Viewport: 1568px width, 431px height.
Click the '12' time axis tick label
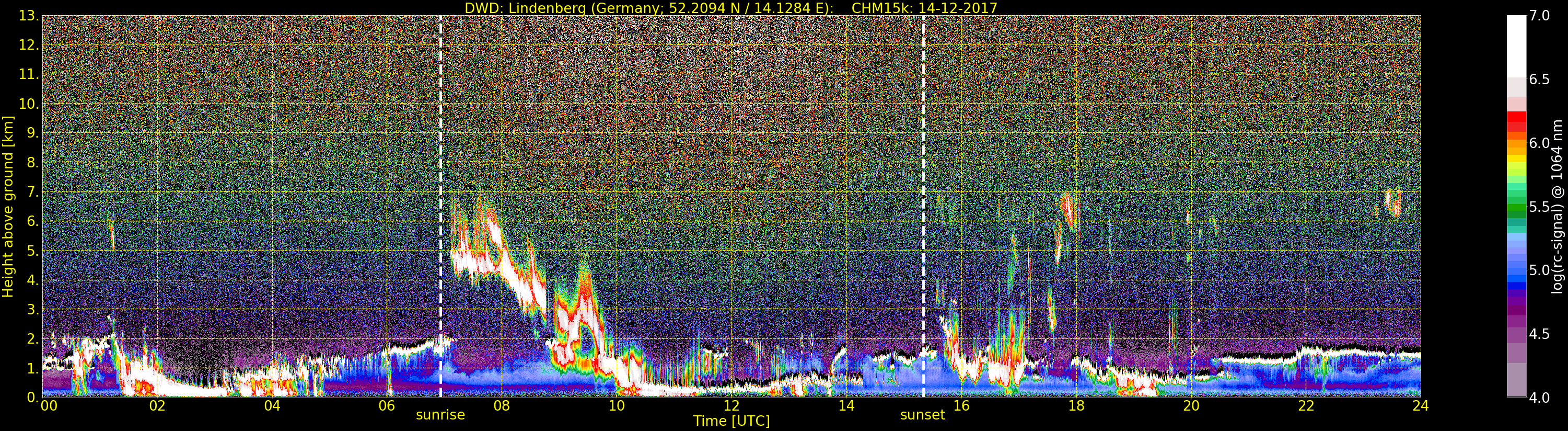pos(731,406)
